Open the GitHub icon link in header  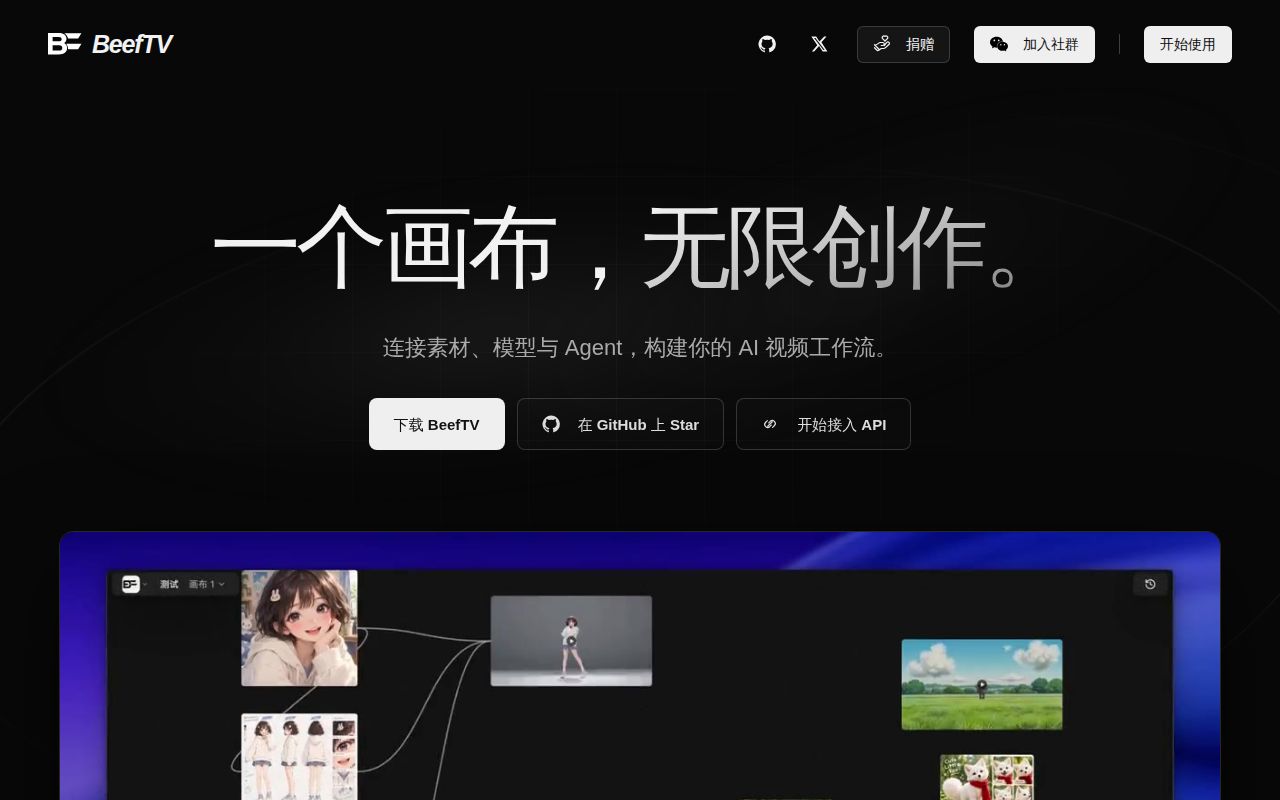(767, 44)
